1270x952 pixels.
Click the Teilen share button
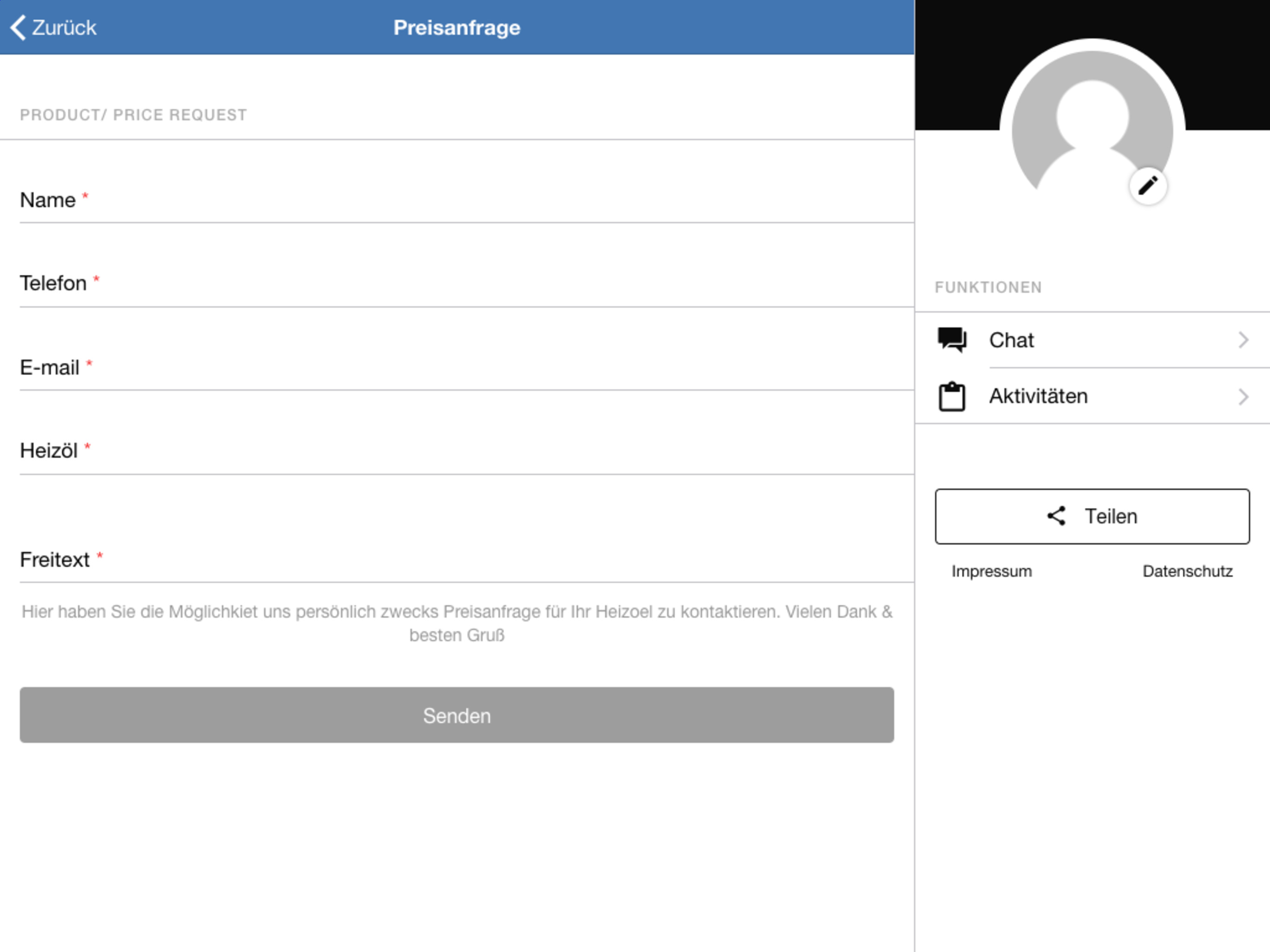point(1092,516)
